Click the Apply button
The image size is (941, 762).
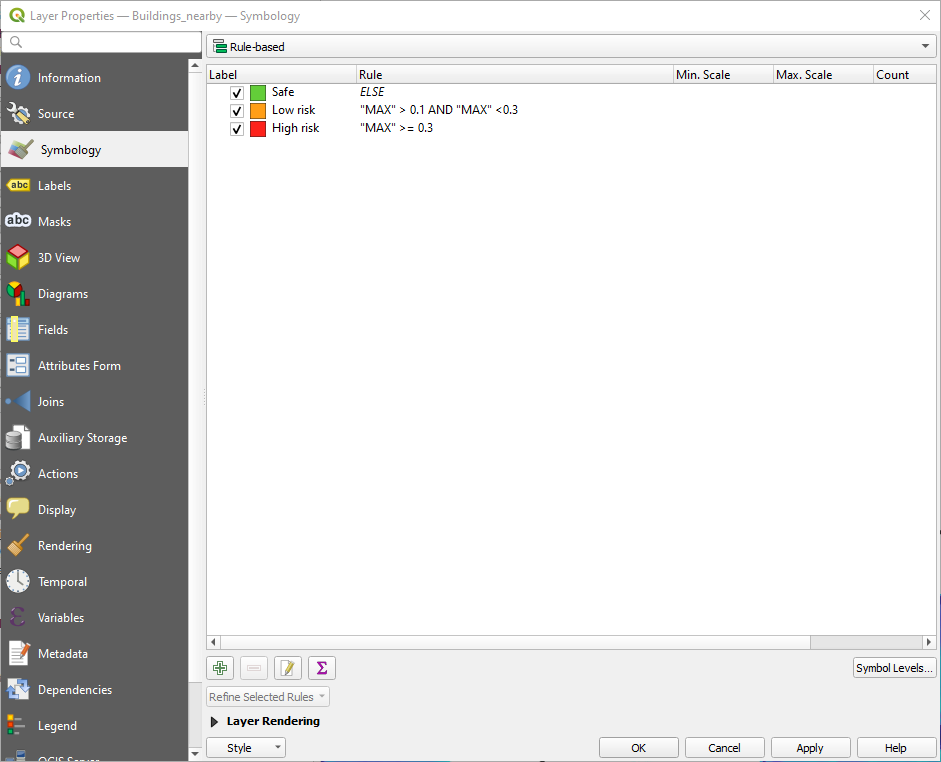[x=809, y=748]
